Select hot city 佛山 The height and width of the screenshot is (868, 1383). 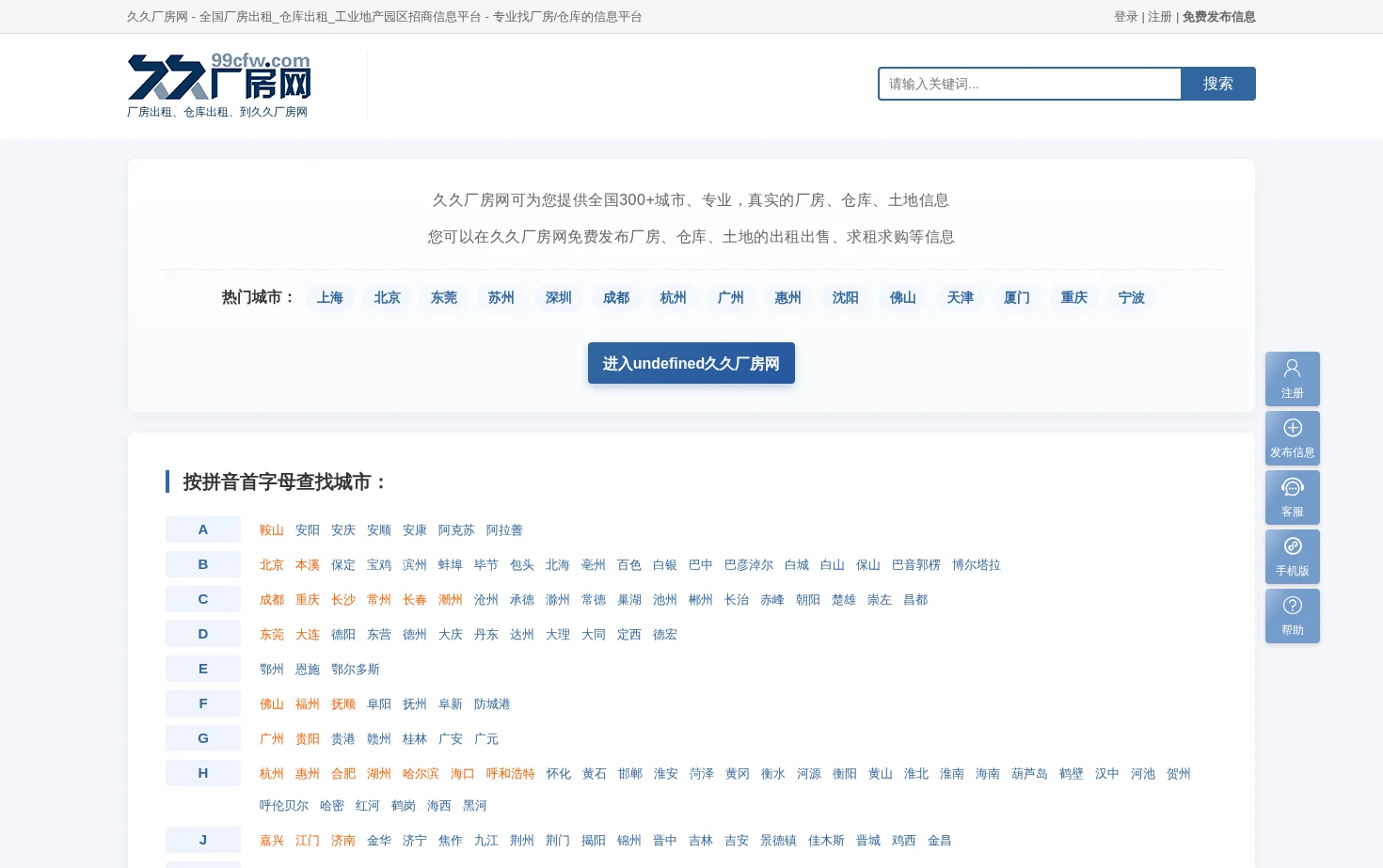(x=903, y=297)
